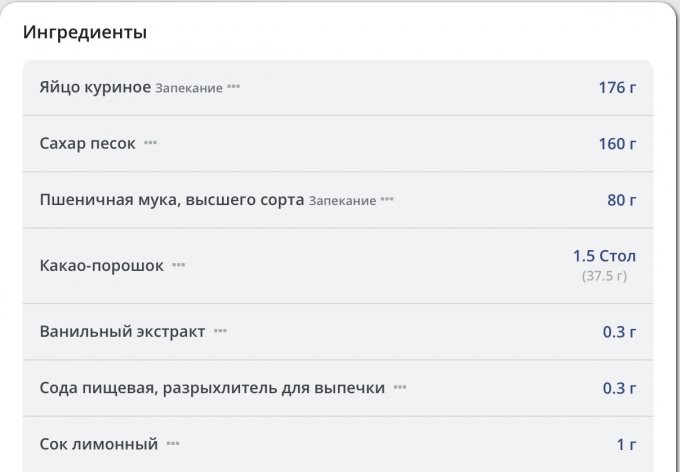This screenshot has width=680, height=472.
Task: Open options dots beside Сода пищевая
Action: coord(400,387)
